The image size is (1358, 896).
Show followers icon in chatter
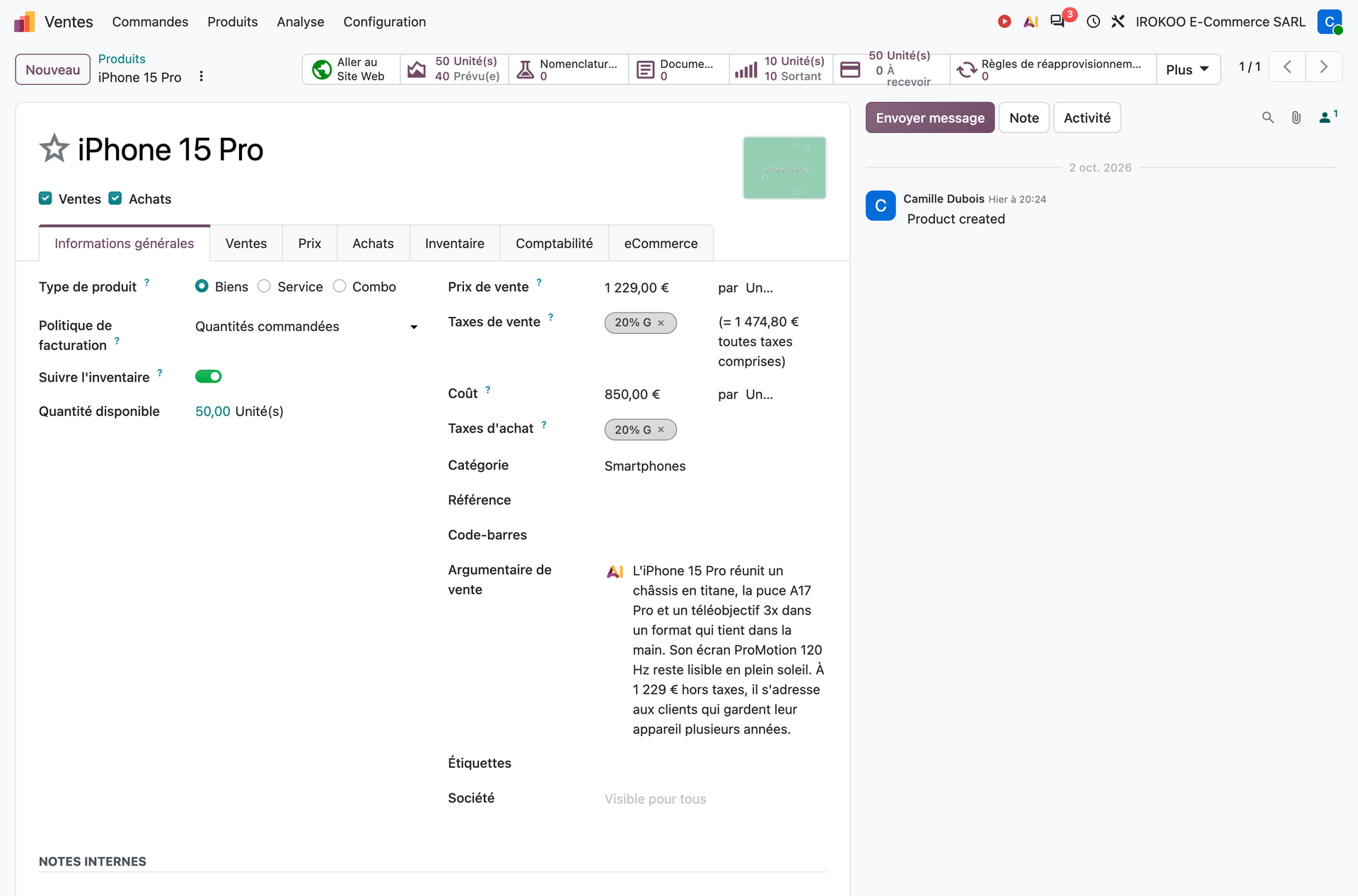pyautogui.click(x=1328, y=117)
